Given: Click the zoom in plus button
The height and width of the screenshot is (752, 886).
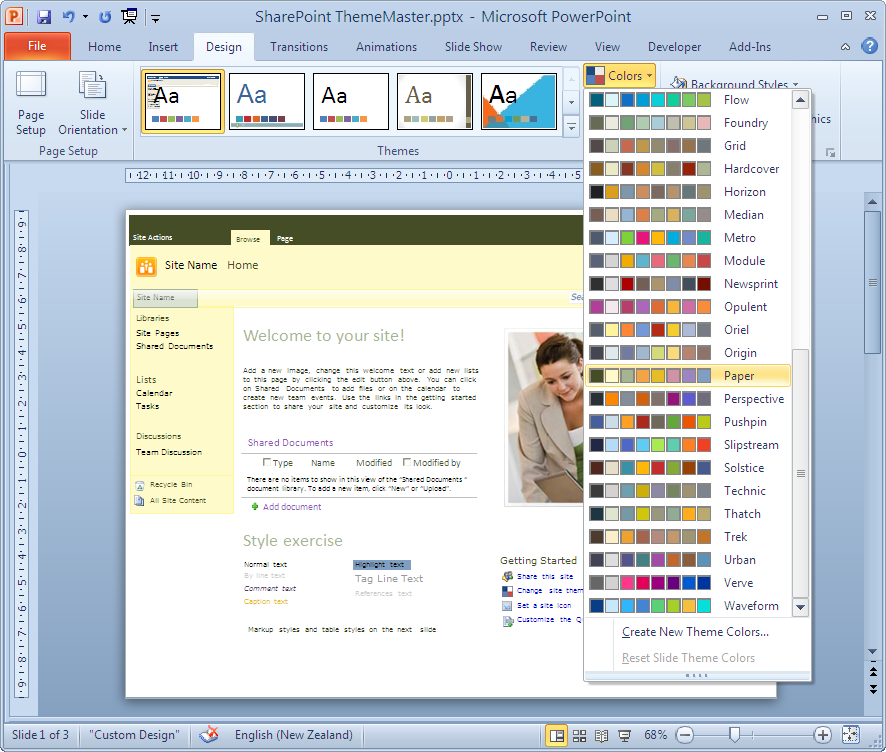Looking at the screenshot, I should (x=823, y=735).
